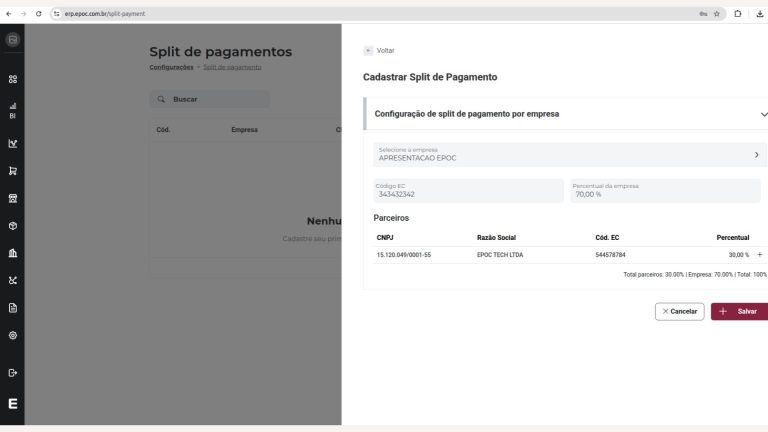Open the document sidebar icon

[13, 308]
